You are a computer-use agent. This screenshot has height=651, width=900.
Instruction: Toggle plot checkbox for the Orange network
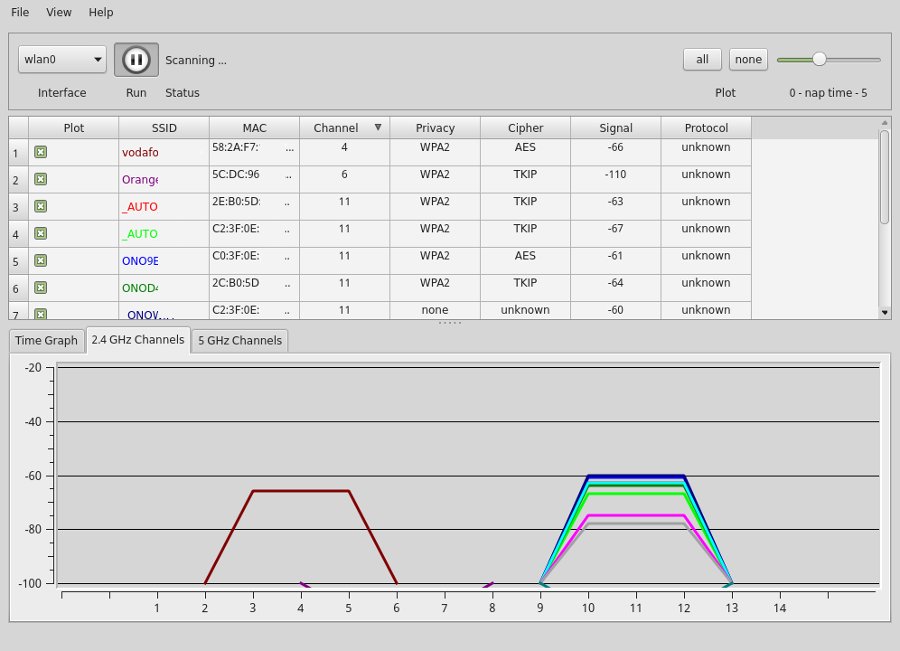tap(40, 179)
